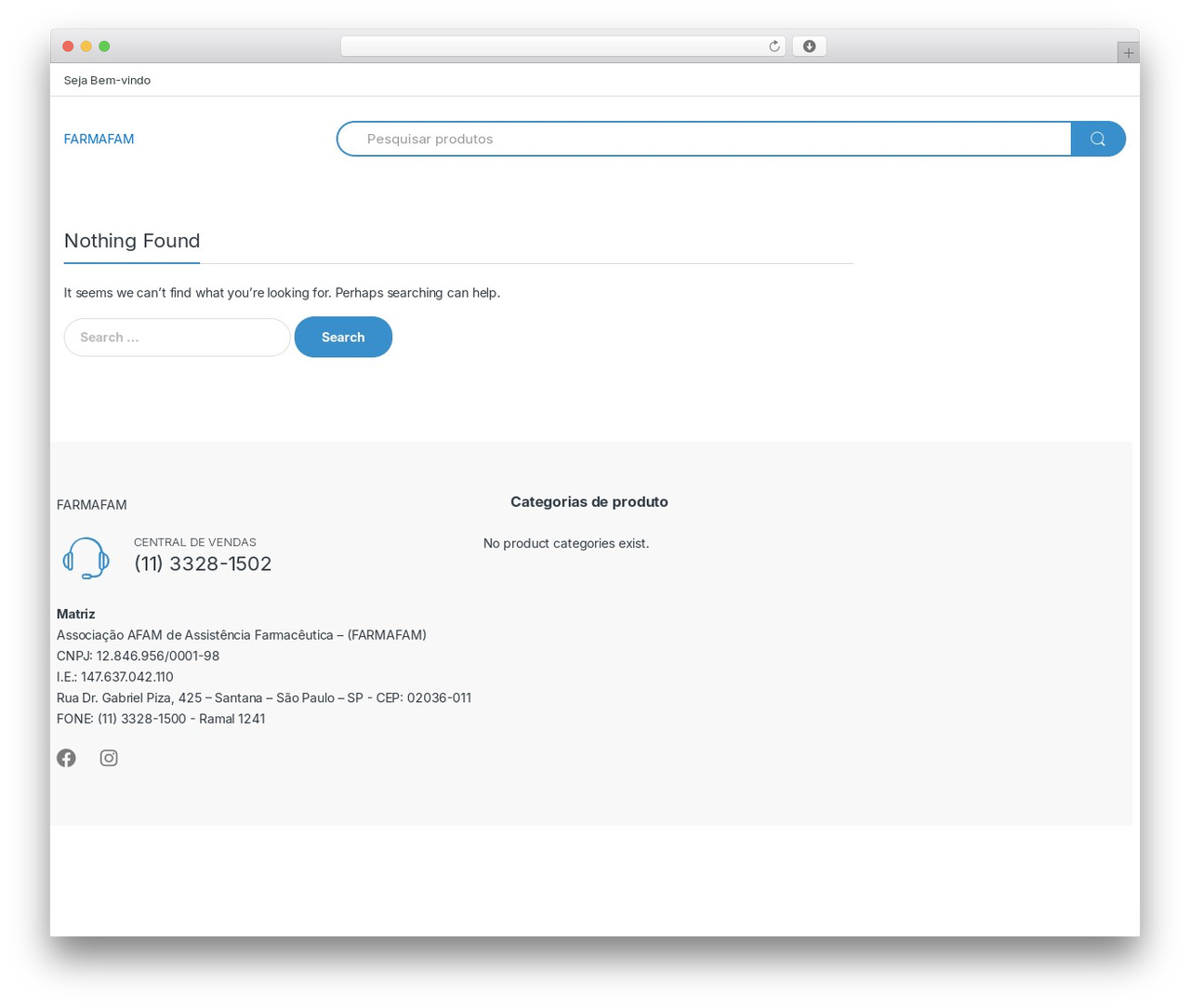
Task: Click the I.E.: 147.637.042.110 line
Action: click(x=115, y=677)
